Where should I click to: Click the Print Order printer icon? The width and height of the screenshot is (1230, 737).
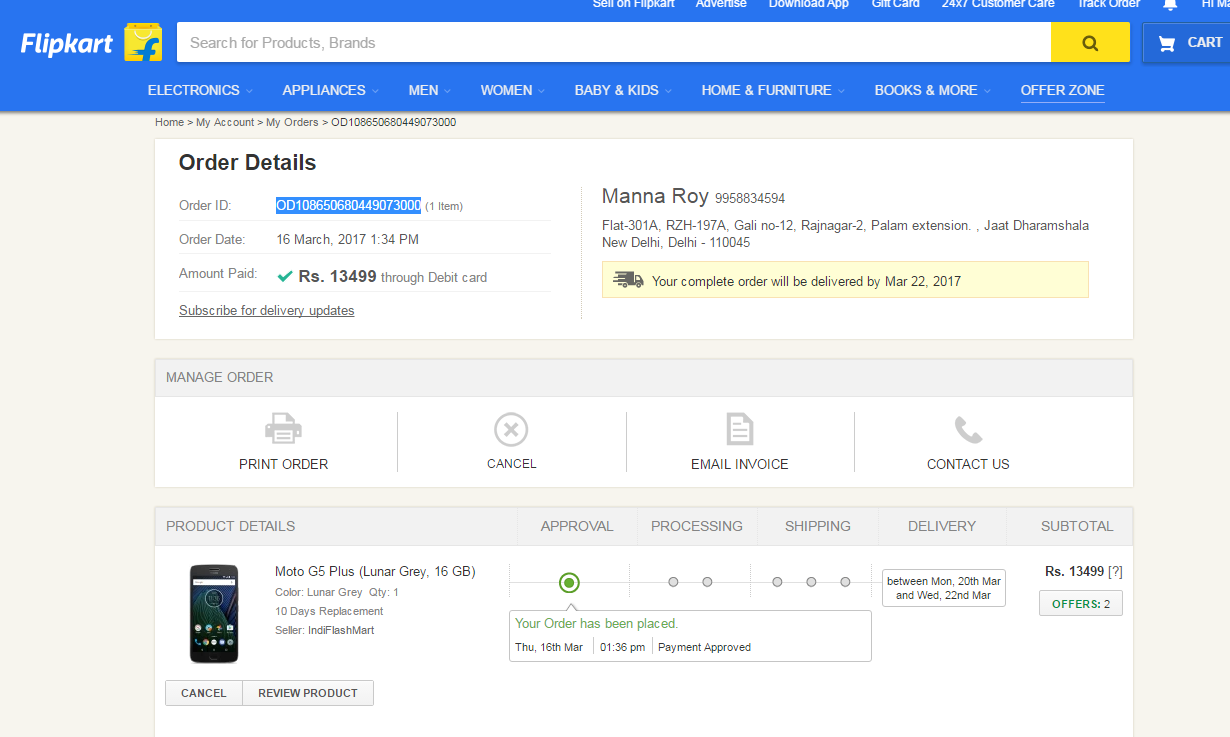pos(283,430)
